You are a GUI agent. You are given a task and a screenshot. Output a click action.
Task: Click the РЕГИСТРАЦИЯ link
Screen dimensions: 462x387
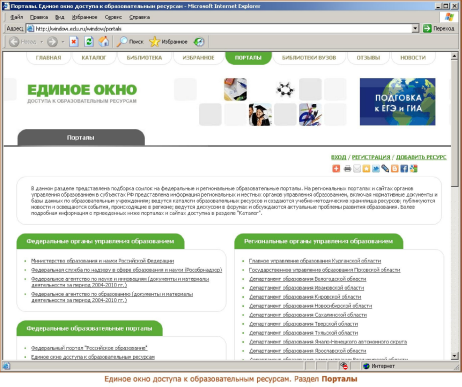pos(371,157)
